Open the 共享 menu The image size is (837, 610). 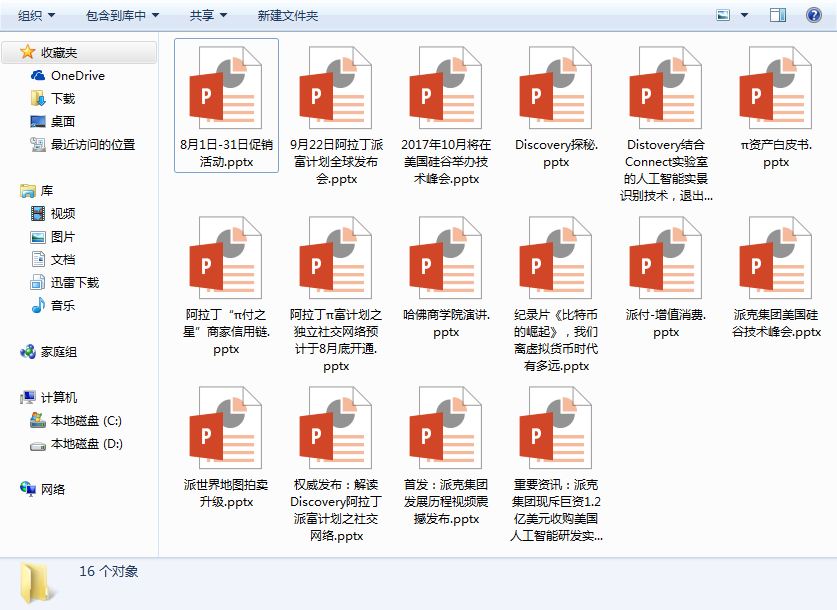pos(208,16)
